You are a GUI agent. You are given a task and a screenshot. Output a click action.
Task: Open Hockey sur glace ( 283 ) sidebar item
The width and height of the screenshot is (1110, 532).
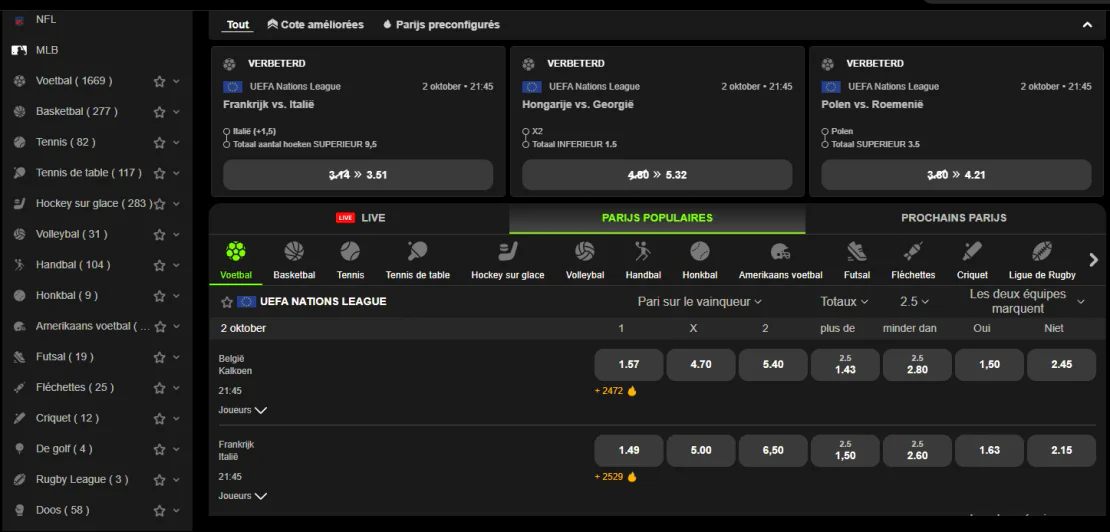point(96,204)
